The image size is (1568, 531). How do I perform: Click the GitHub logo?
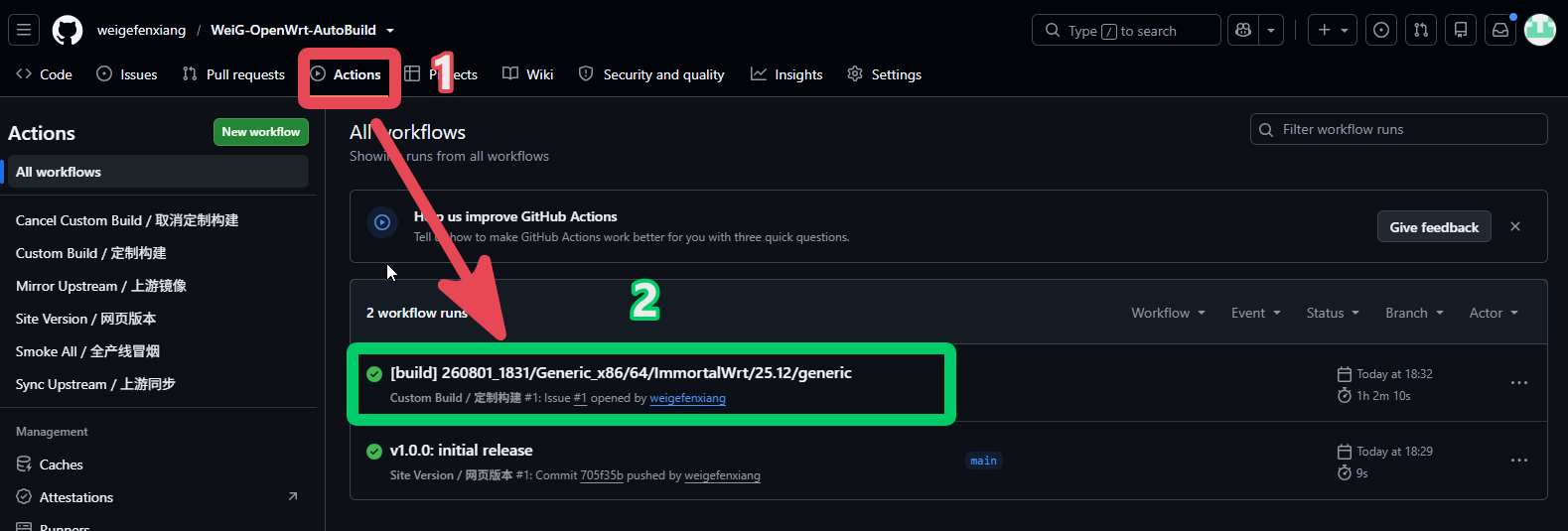tap(68, 30)
